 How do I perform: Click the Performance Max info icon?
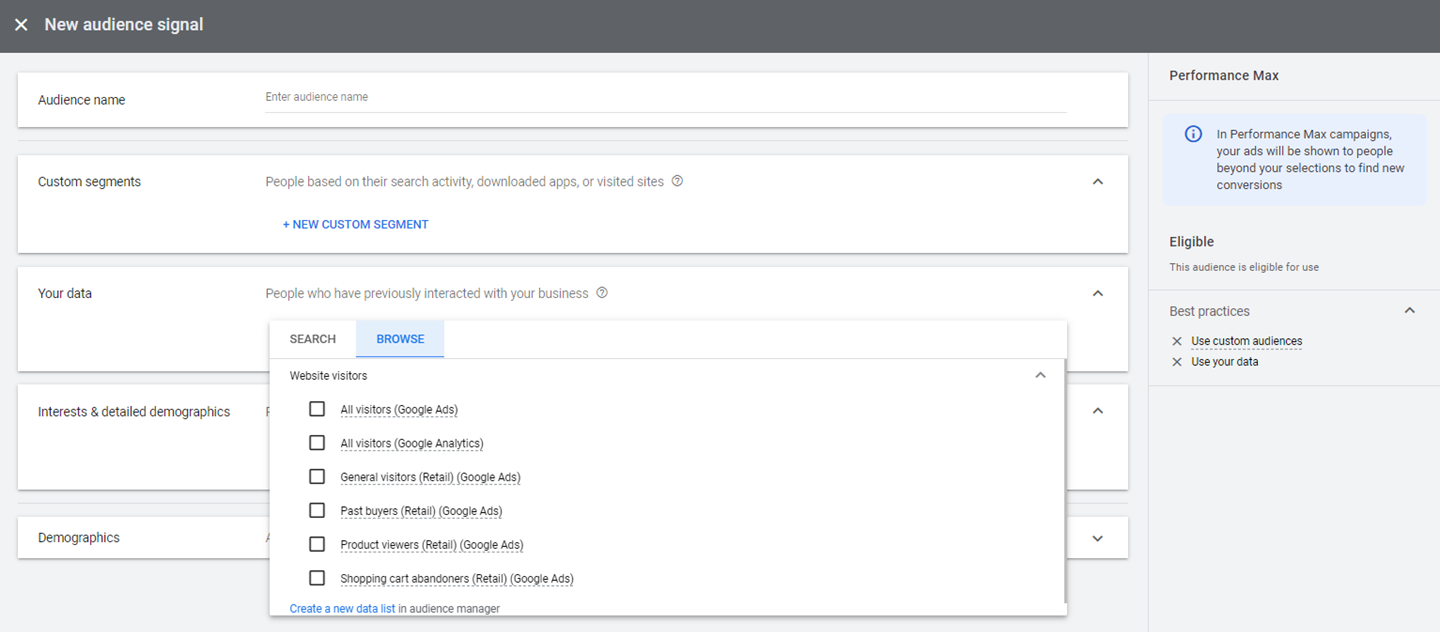pyautogui.click(x=1193, y=134)
